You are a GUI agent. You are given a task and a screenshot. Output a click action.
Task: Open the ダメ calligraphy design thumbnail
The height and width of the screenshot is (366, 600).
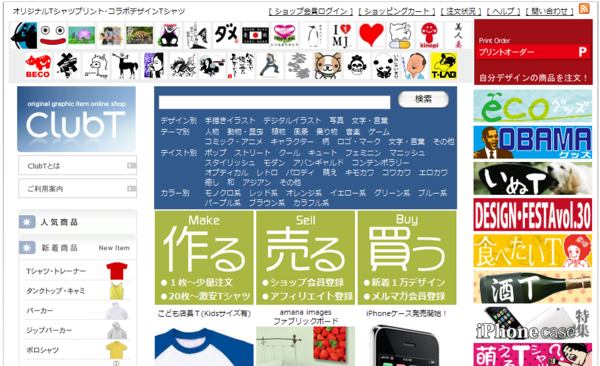(226, 36)
